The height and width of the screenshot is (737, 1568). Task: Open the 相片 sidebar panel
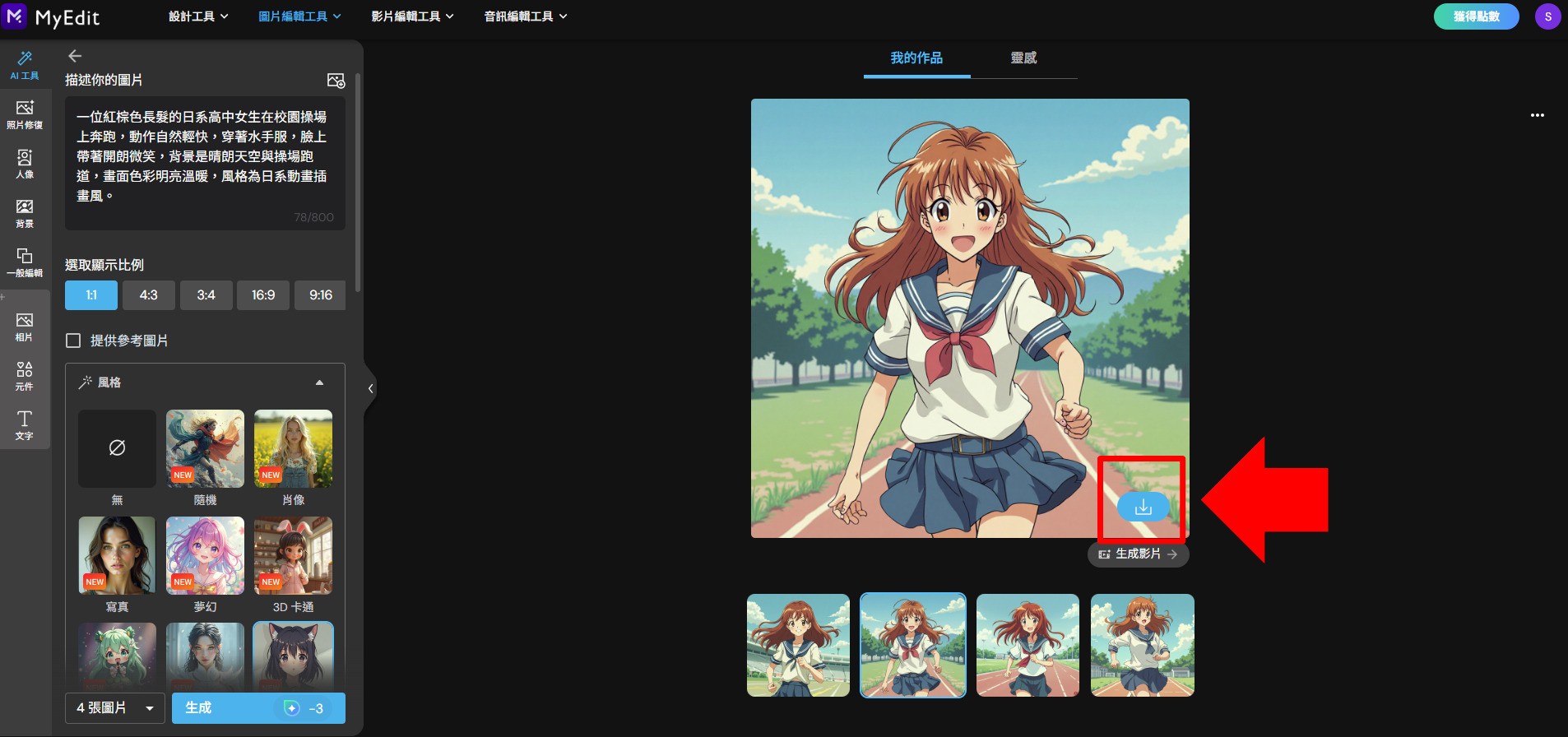tap(25, 327)
